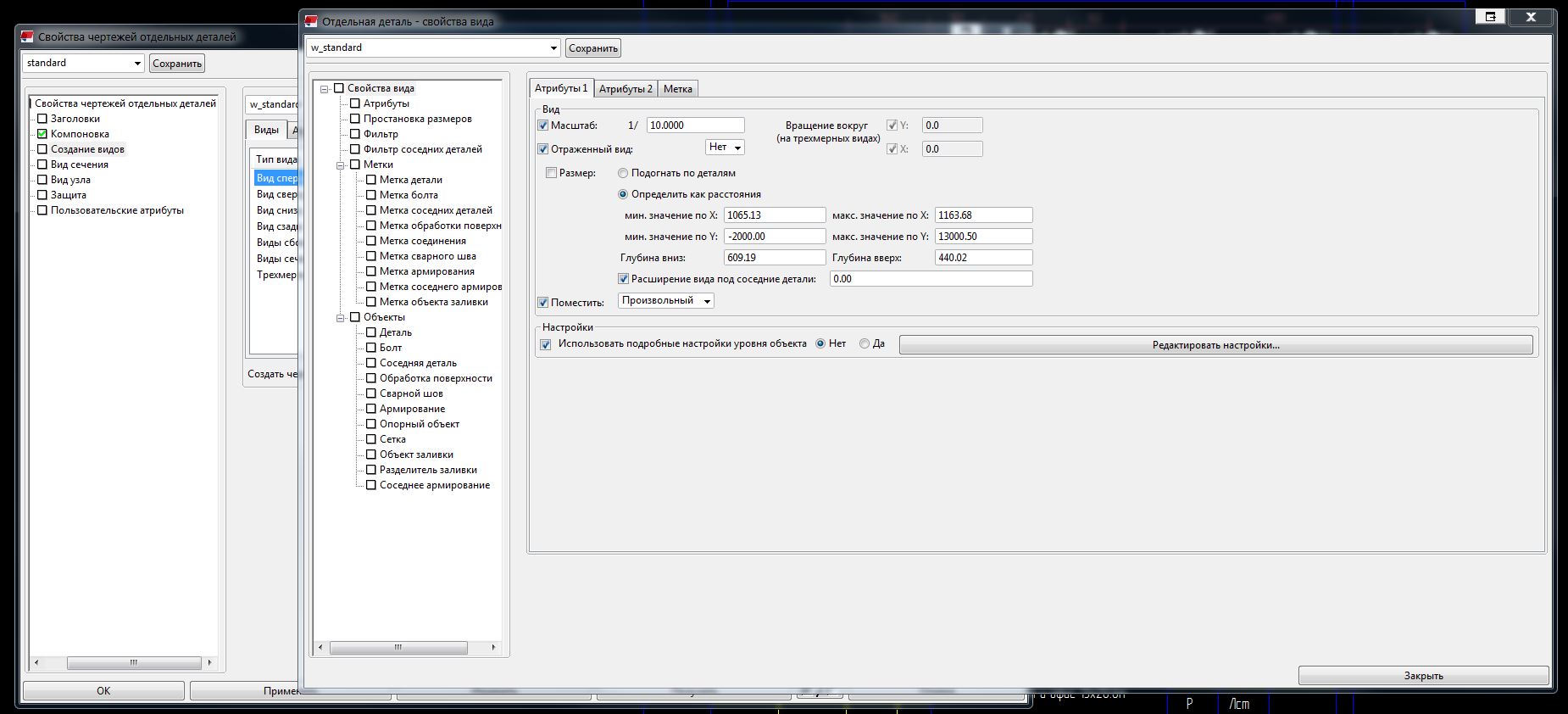Open the Поместить Произвольный dropdown

(x=665, y=301)
